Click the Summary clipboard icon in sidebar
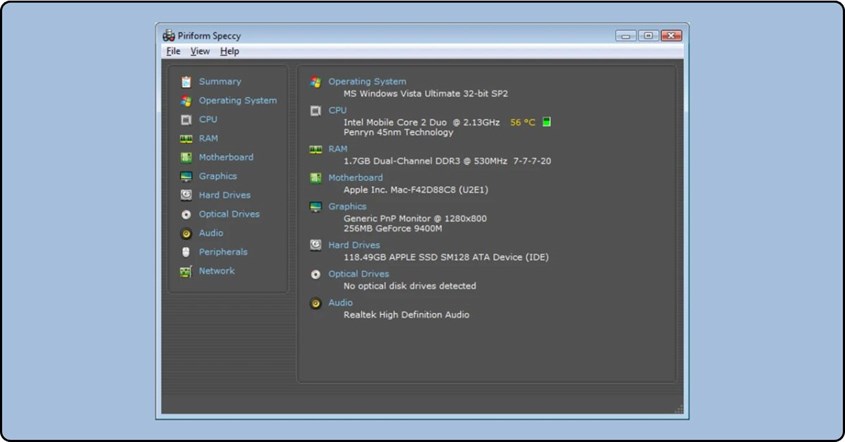This screenshot has height=442, width=845. pyautogui.click(x=186, y=82)
